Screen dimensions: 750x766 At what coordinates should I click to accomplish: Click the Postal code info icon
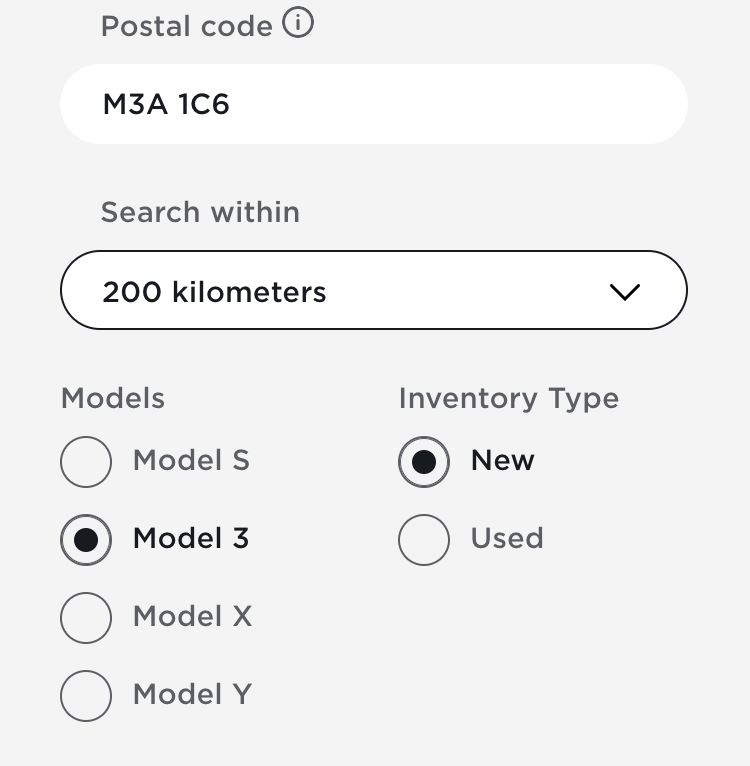(298, 23)
